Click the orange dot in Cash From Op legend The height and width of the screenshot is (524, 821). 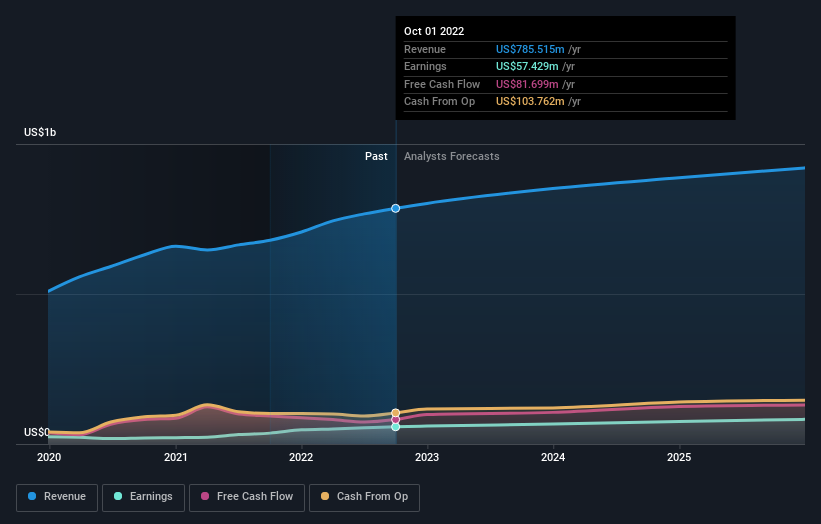325,496
